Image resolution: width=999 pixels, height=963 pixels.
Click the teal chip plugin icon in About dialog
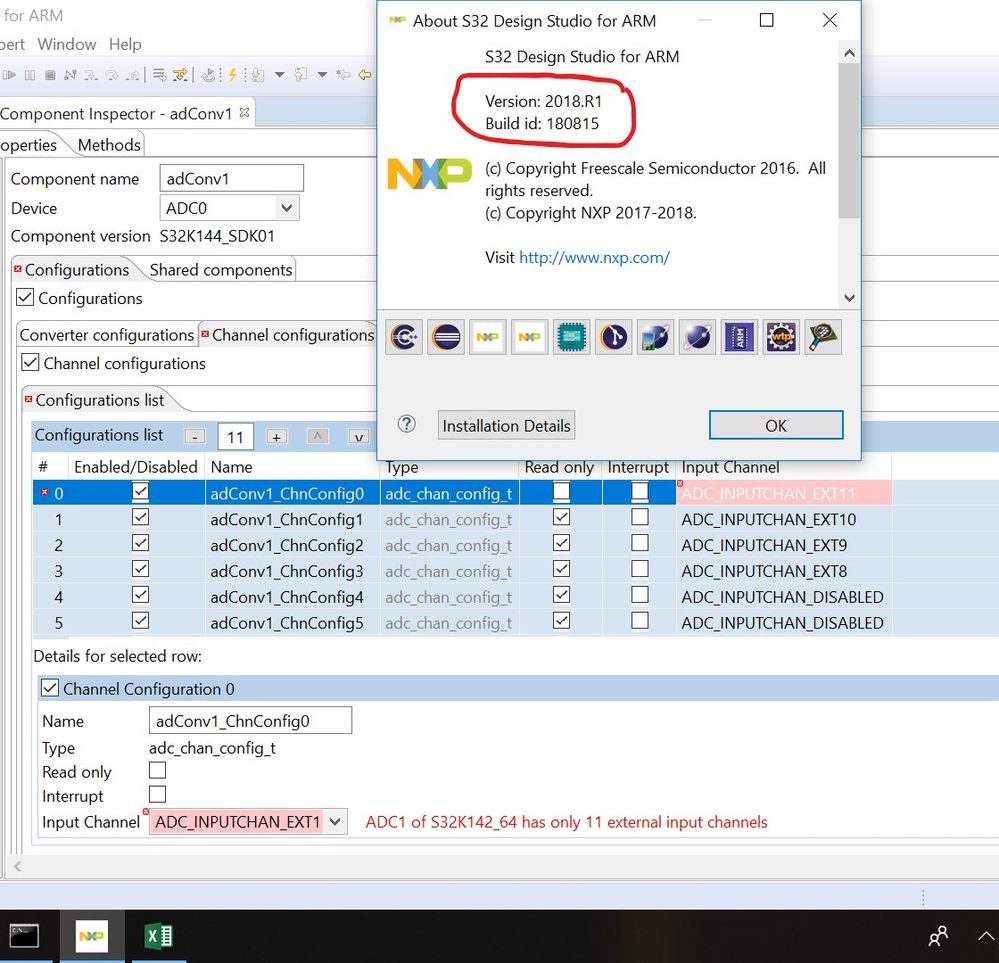(x=571, y=337)
